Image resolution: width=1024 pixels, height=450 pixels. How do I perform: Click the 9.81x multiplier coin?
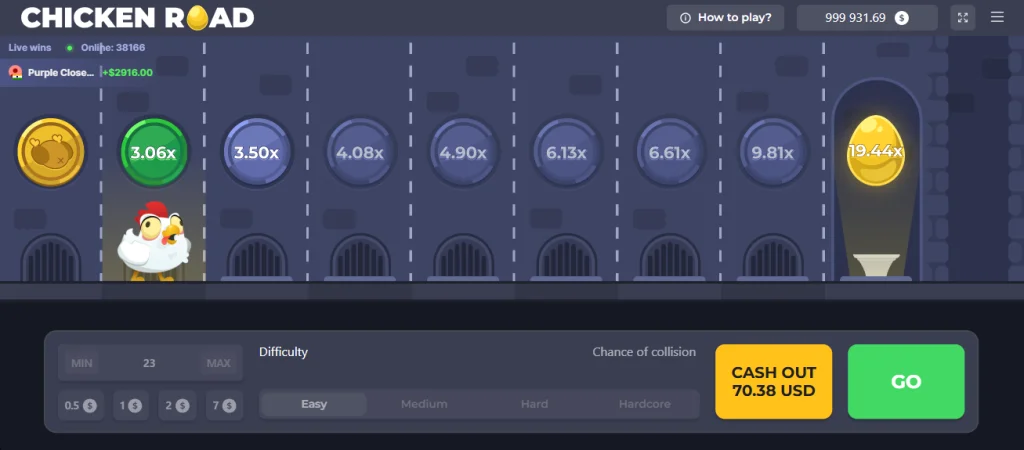(x=773, y=152)
